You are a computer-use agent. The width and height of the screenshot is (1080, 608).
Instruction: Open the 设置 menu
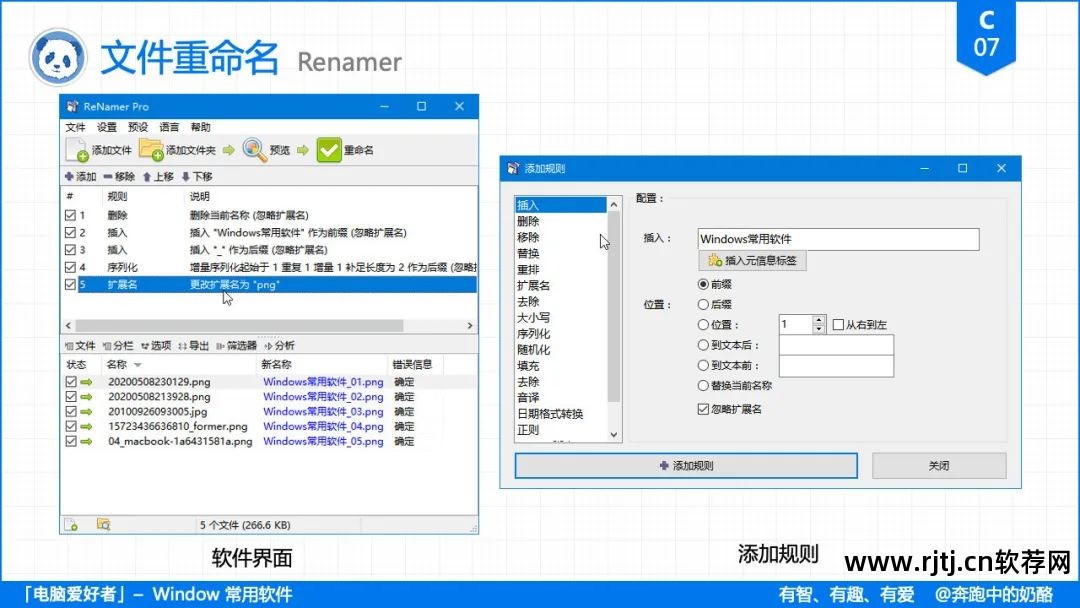click(104, 127)
